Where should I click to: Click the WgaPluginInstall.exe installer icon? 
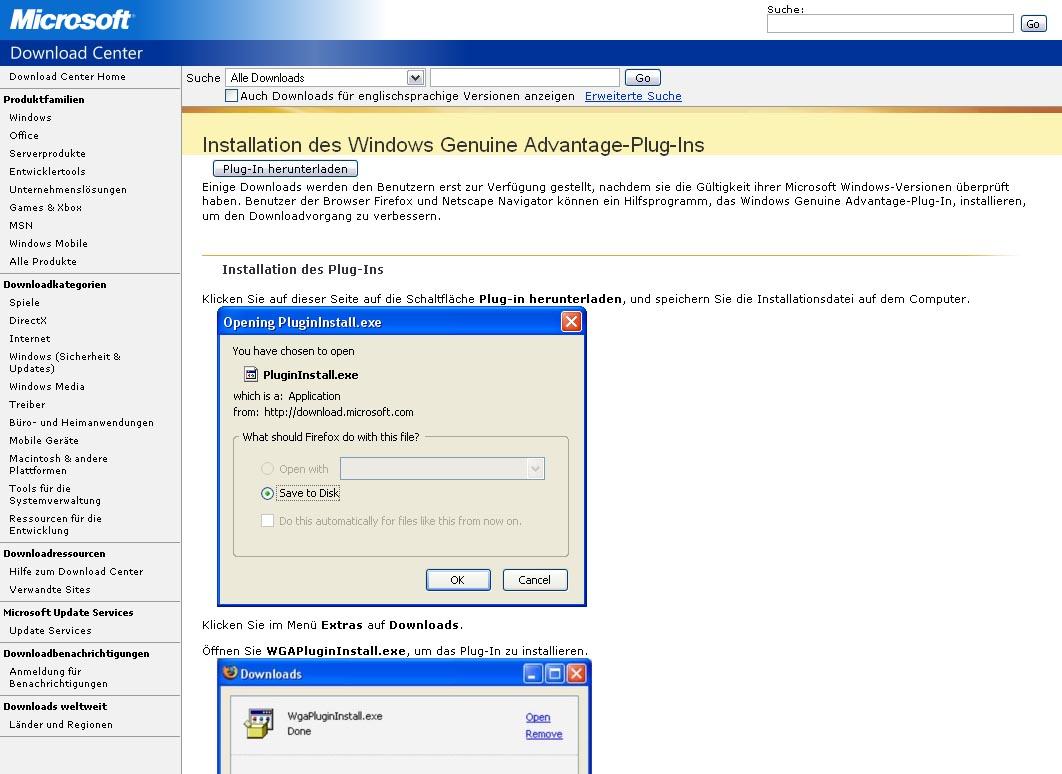(x=259, y=723)
